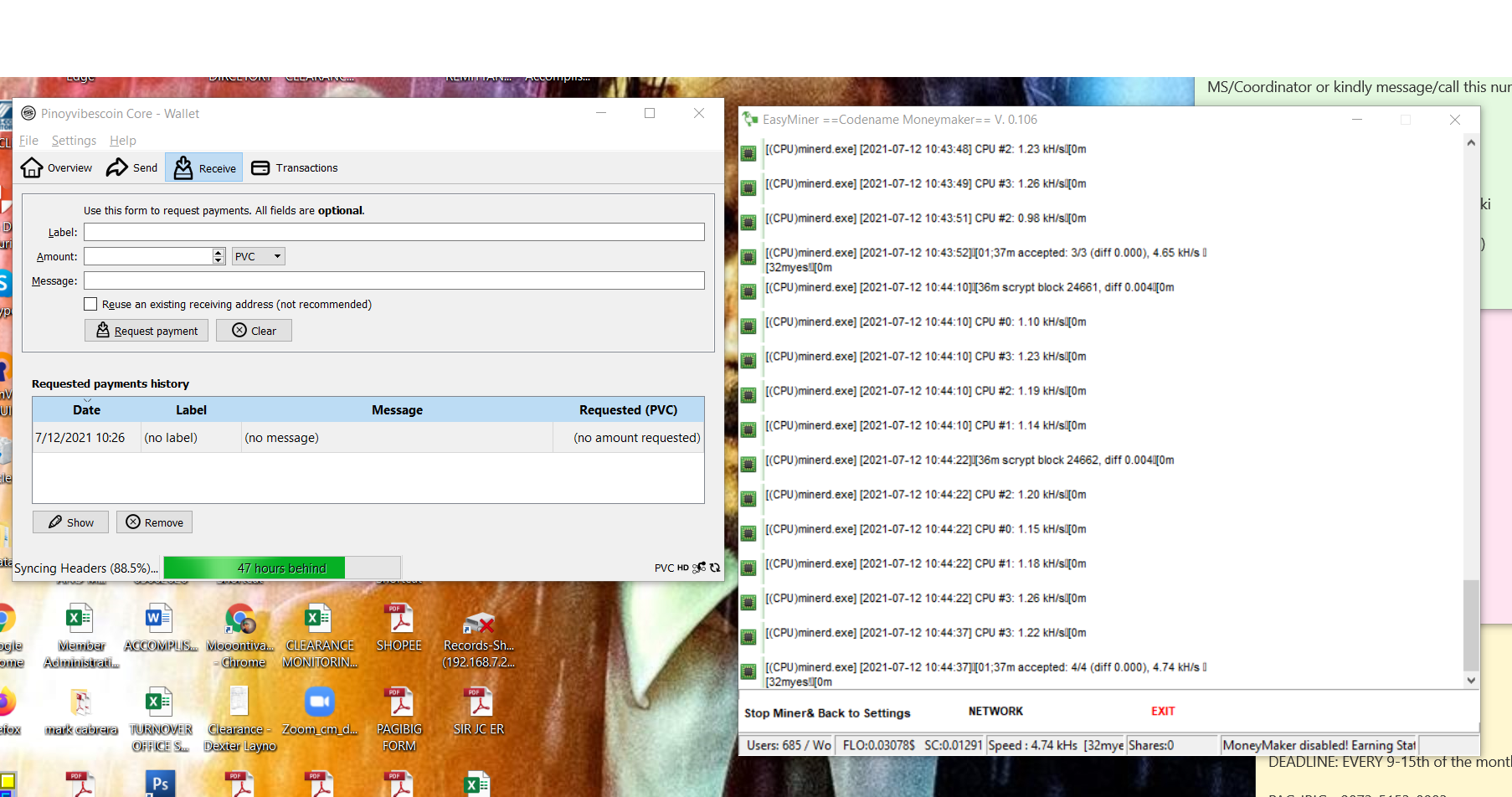Show the selected payment request
The width and height of the screenshot is (1512, 797).
tap(70, 522)
